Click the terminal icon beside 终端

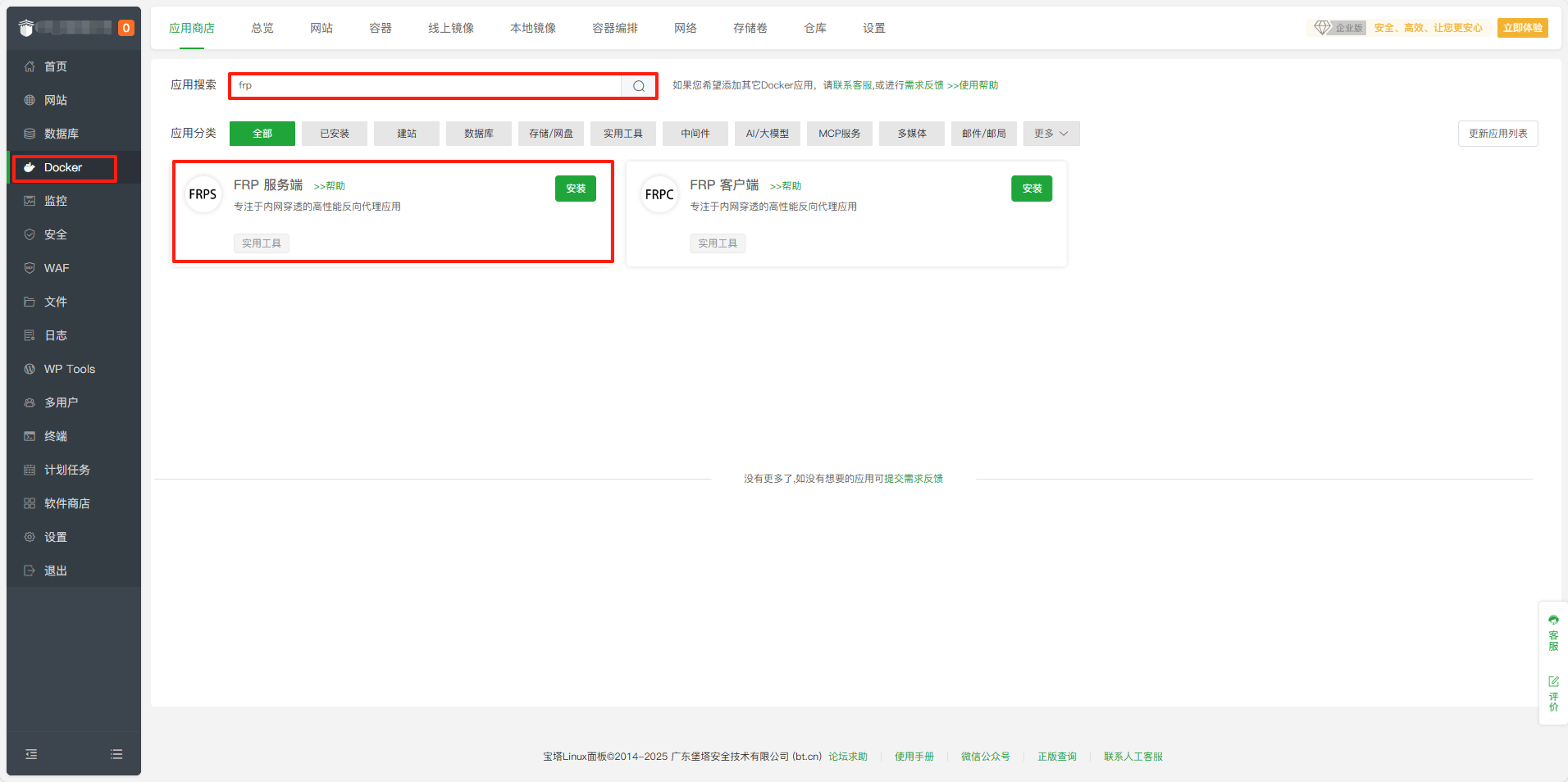tap(30, 436)
